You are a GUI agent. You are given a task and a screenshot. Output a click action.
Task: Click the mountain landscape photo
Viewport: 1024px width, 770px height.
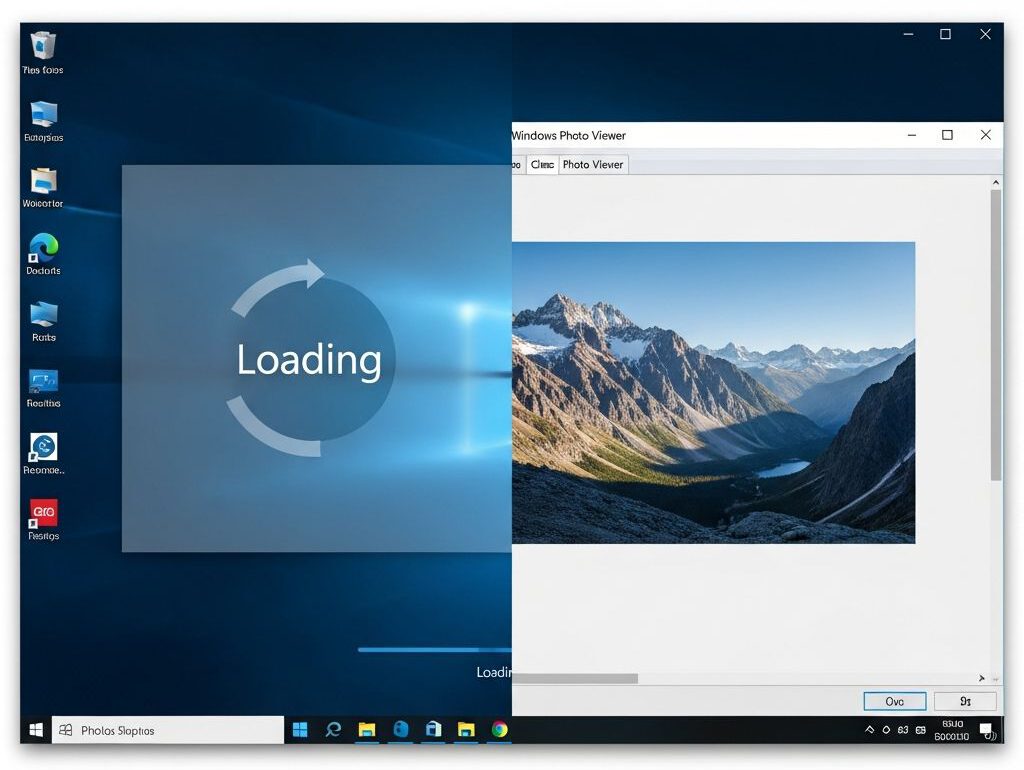point(713,393)
